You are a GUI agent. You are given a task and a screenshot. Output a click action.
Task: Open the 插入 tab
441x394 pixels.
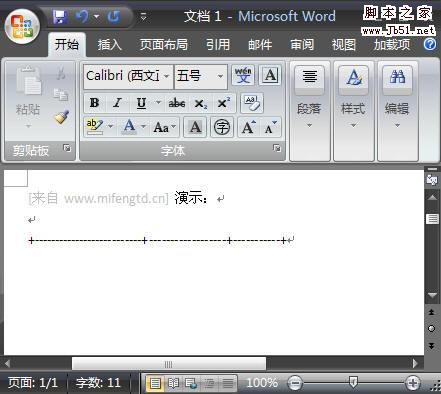pos(109,44)
